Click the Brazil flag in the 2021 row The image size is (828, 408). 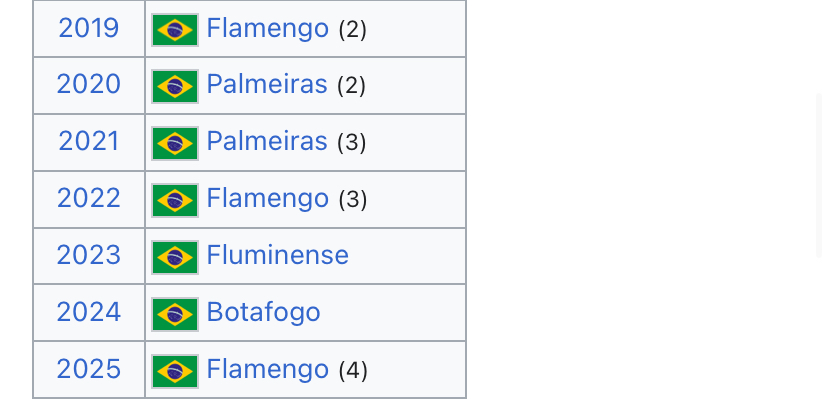(x=175, y=143)
